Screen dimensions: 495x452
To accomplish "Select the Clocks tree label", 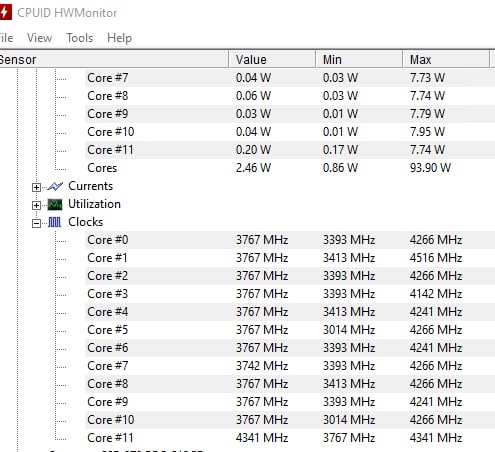I will point(86,222).
